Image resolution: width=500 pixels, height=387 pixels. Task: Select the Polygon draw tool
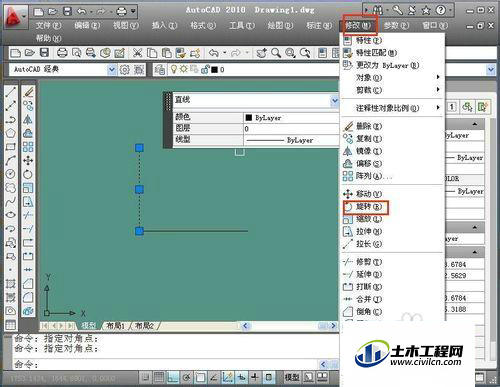(11, 133)
